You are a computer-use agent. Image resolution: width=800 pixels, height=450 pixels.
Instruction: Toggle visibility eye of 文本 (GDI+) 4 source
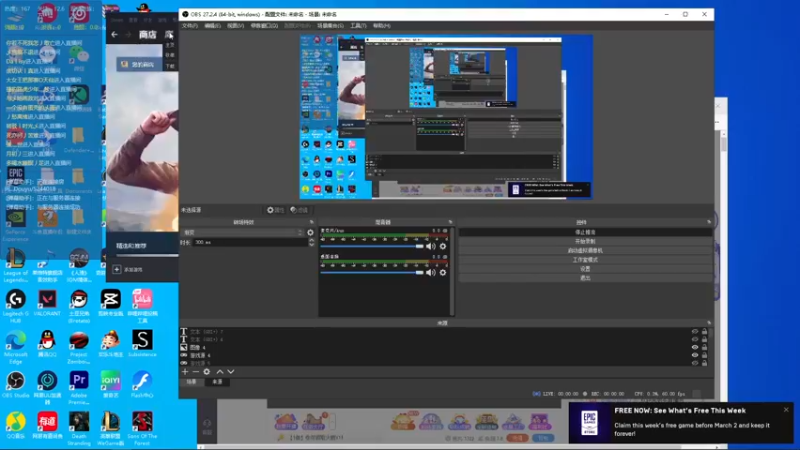pyautogui.click(x=695, y=339)
